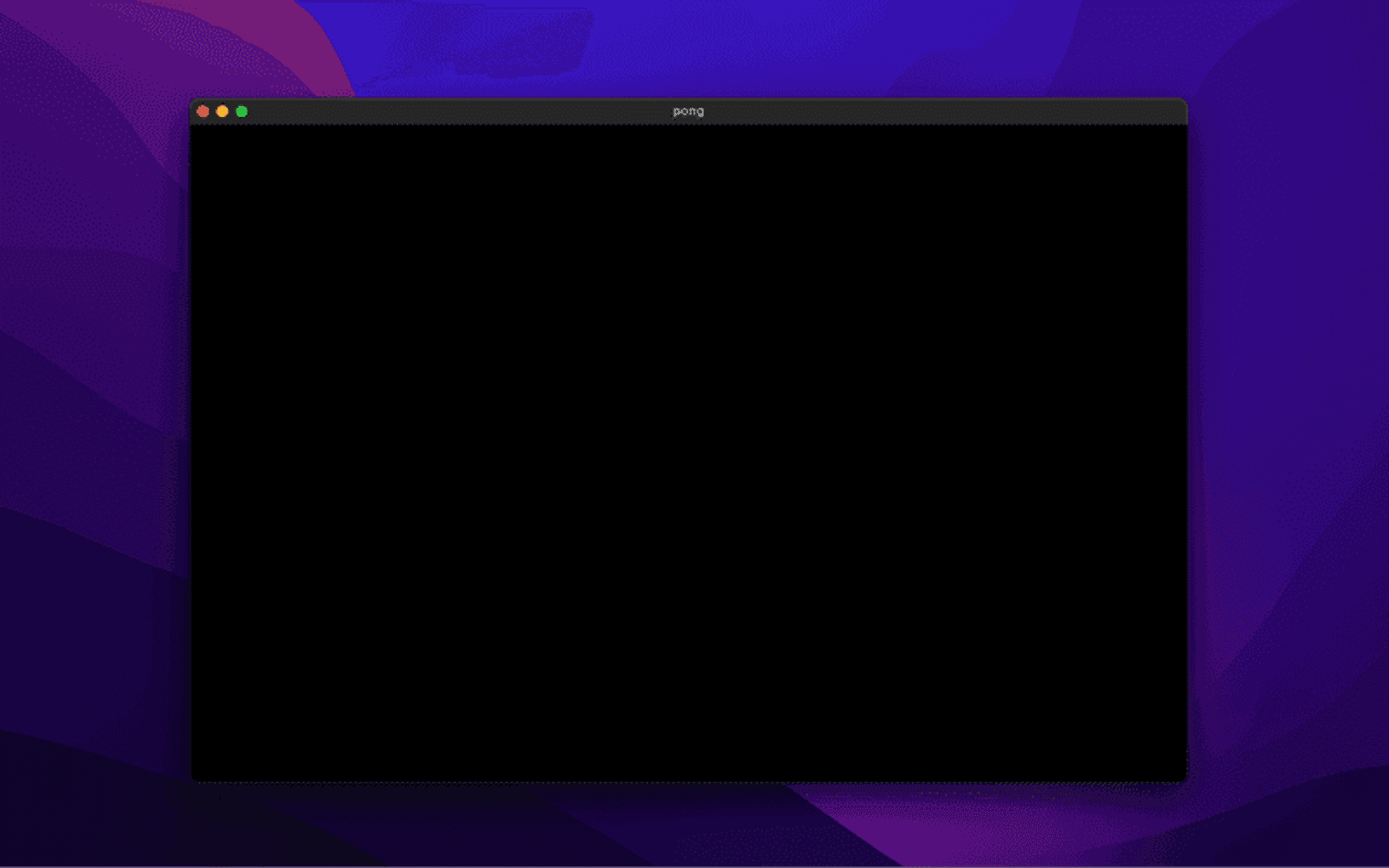1389x868 pixels.
Task: Maximize the pong window via green button
Action: tap(242, 111)
